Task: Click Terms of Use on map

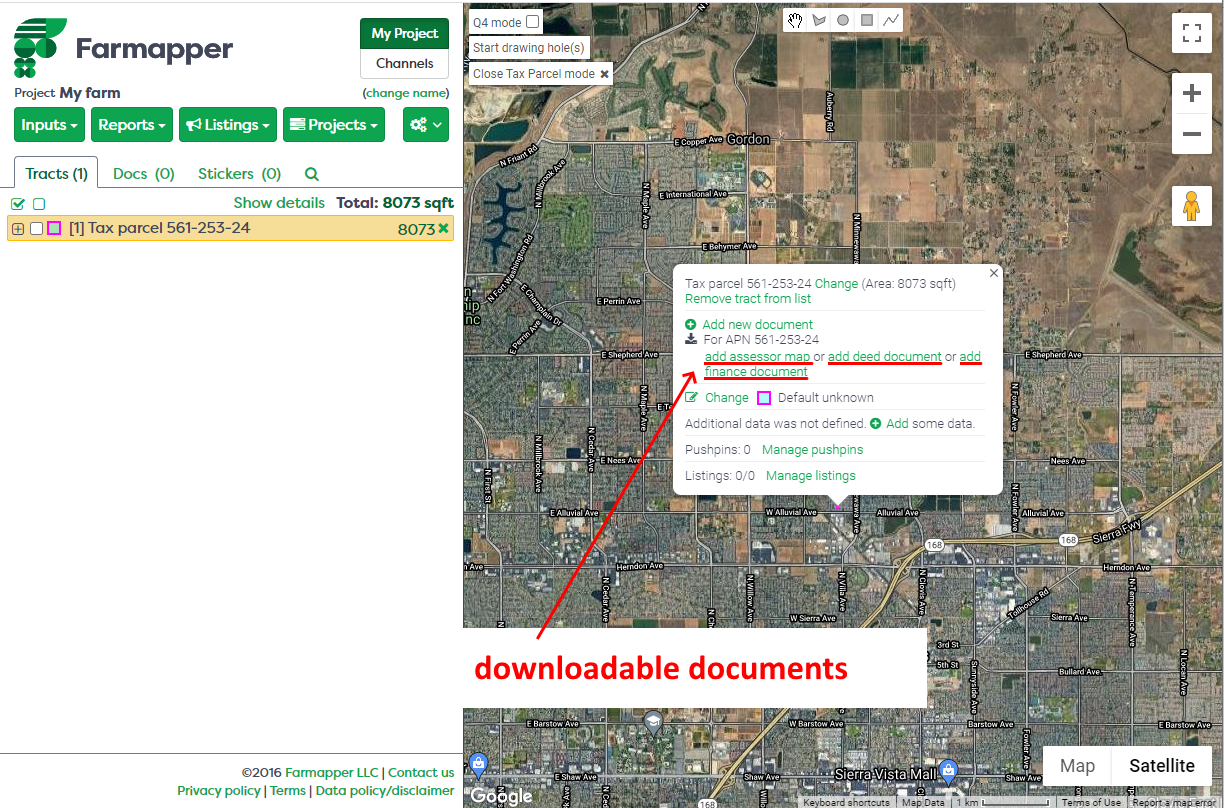Action: [1091, 802]
